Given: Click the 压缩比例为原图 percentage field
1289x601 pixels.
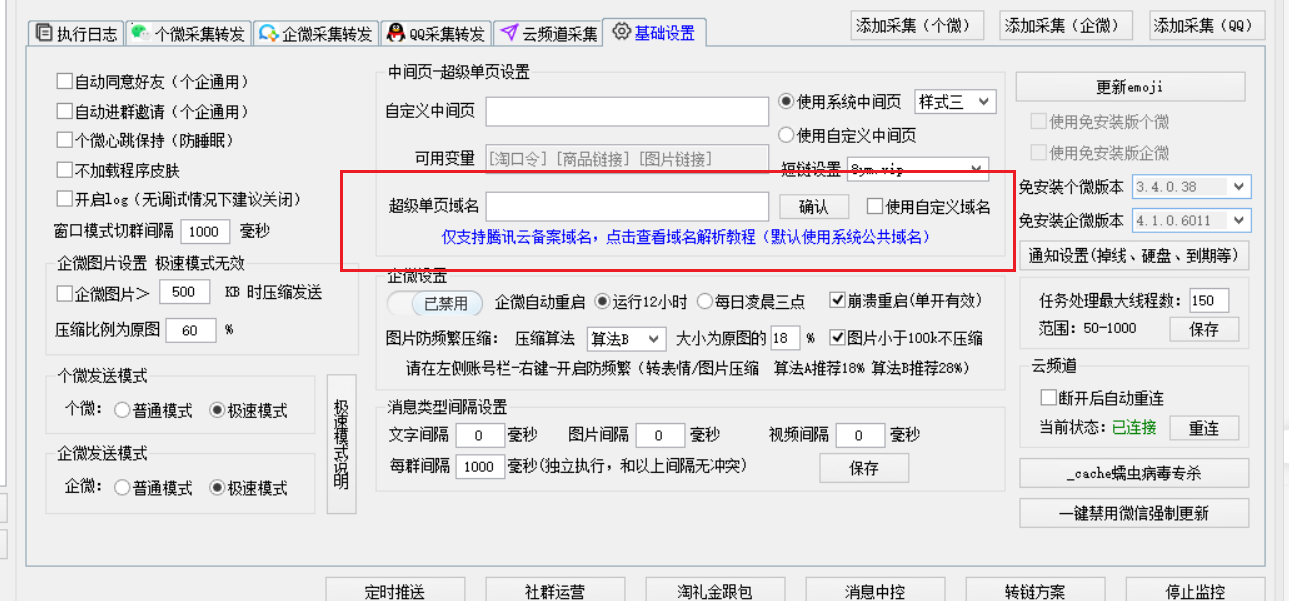Looking at the screenshot, I should 191,330.
